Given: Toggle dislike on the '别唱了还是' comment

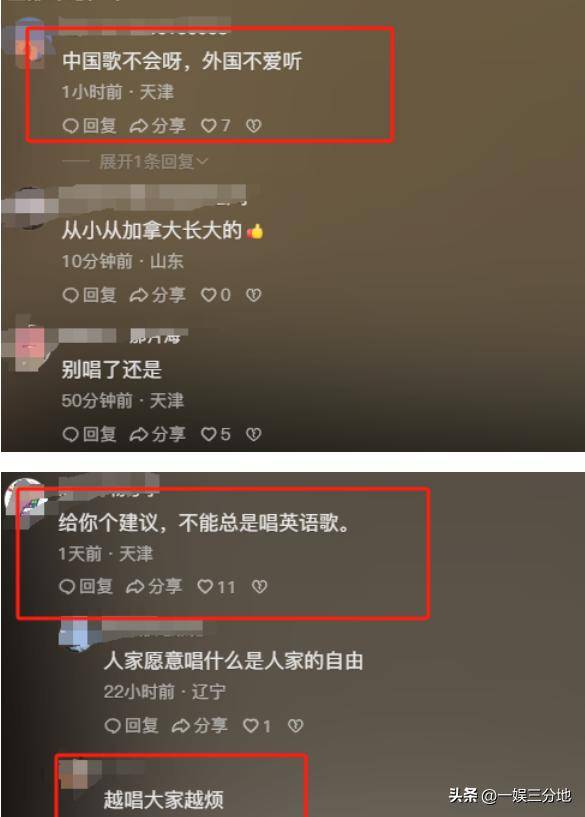Looking at the screenshot, I should coord(253,434).
